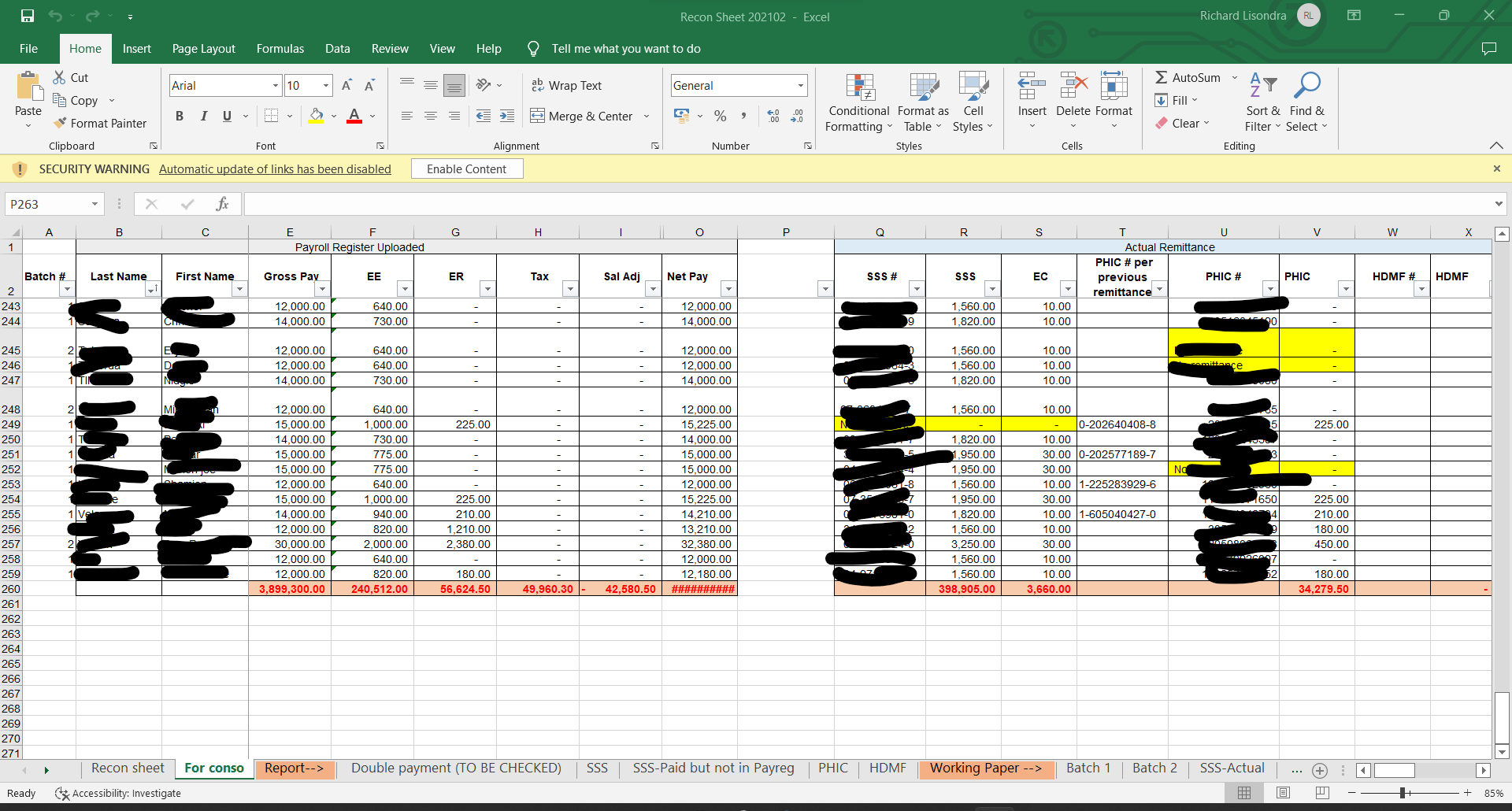Apply the yellow fill color swatch
Viewport: 1512px width, 811px height.
(316, 116)
